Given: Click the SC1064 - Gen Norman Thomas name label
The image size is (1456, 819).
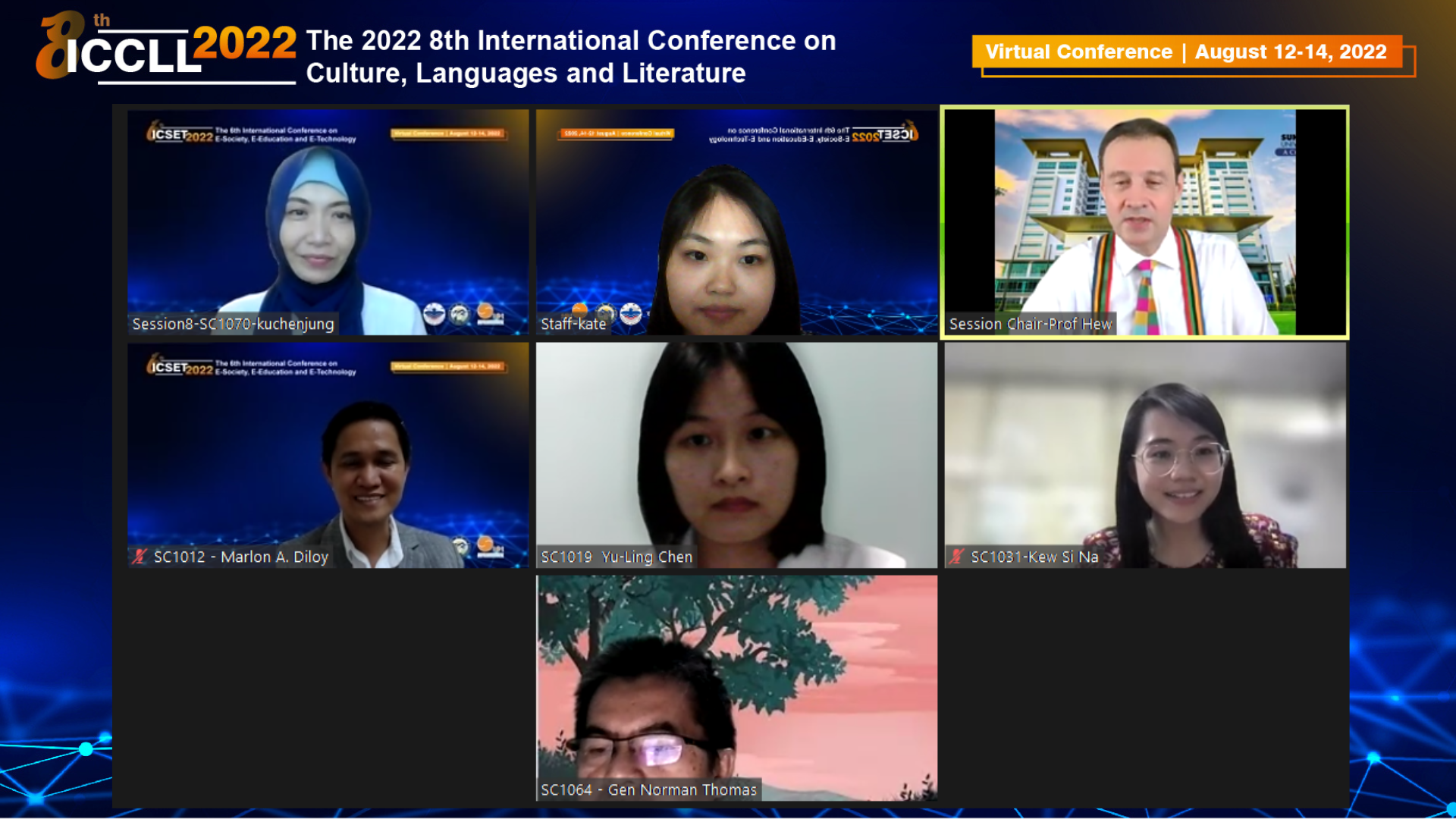Looking at the screenshot, I should (648, 789).
